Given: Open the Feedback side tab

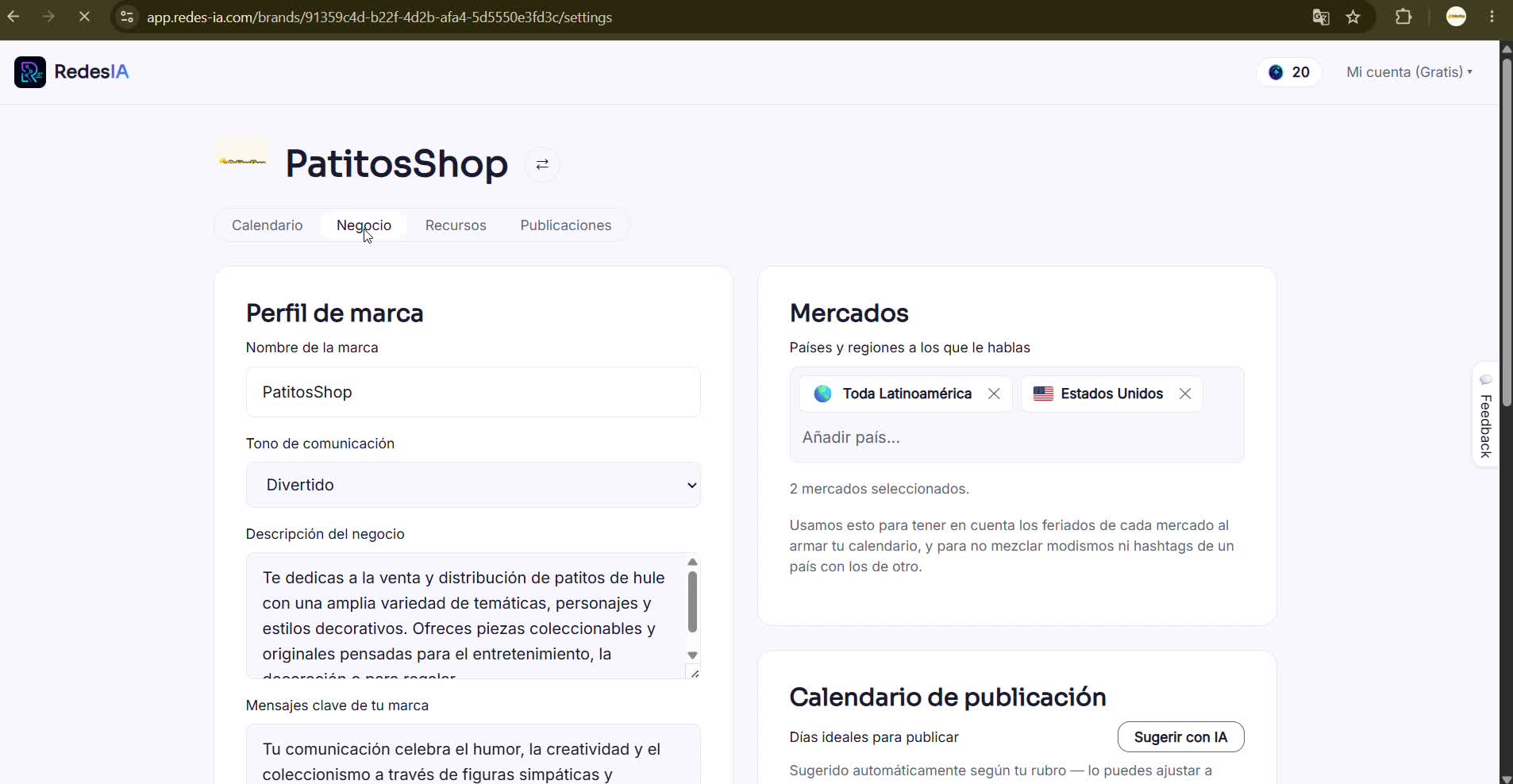Looking at the screenshot, I should 1485,415.
